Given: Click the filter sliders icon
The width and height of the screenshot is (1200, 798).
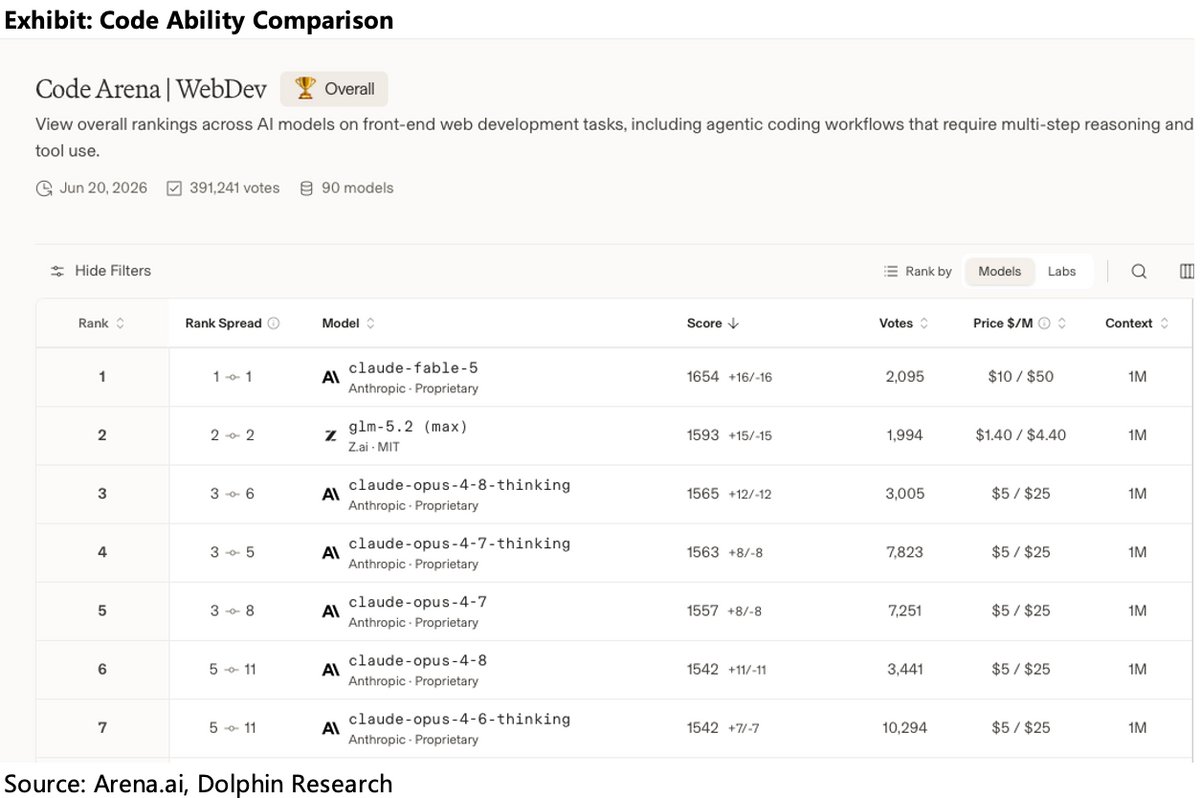Looking at the screenshot, I should point(58,271).
